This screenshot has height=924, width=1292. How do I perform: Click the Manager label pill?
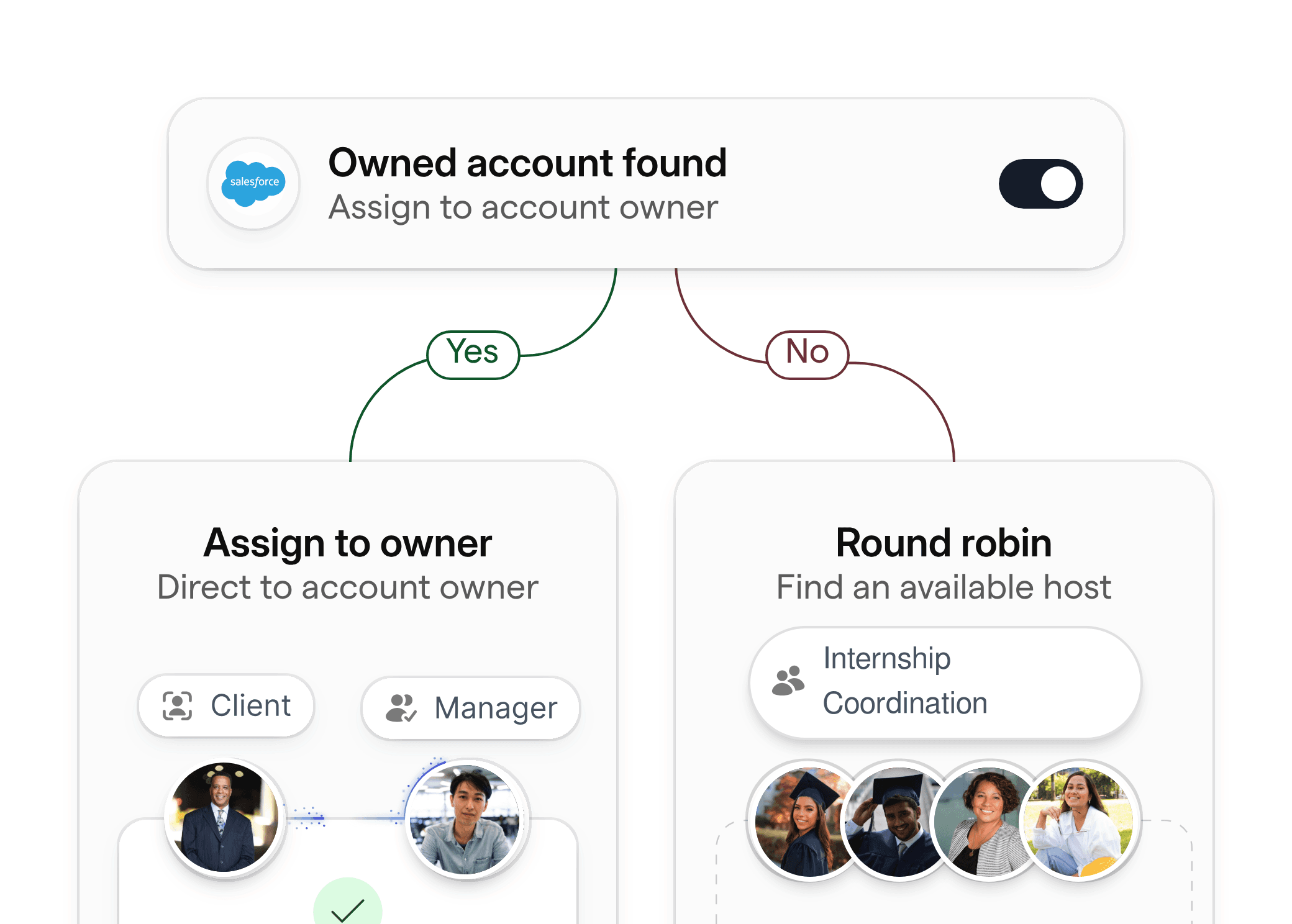tap(469, 708)
